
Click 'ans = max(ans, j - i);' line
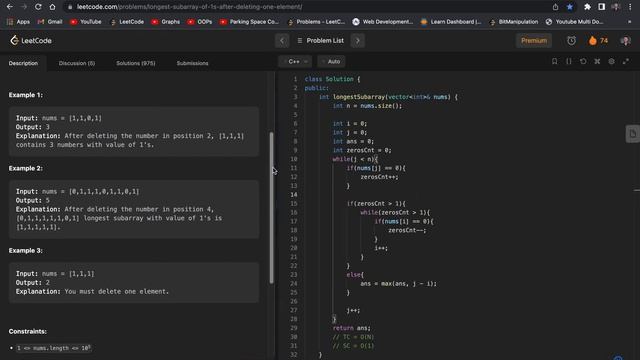[398, 284]
